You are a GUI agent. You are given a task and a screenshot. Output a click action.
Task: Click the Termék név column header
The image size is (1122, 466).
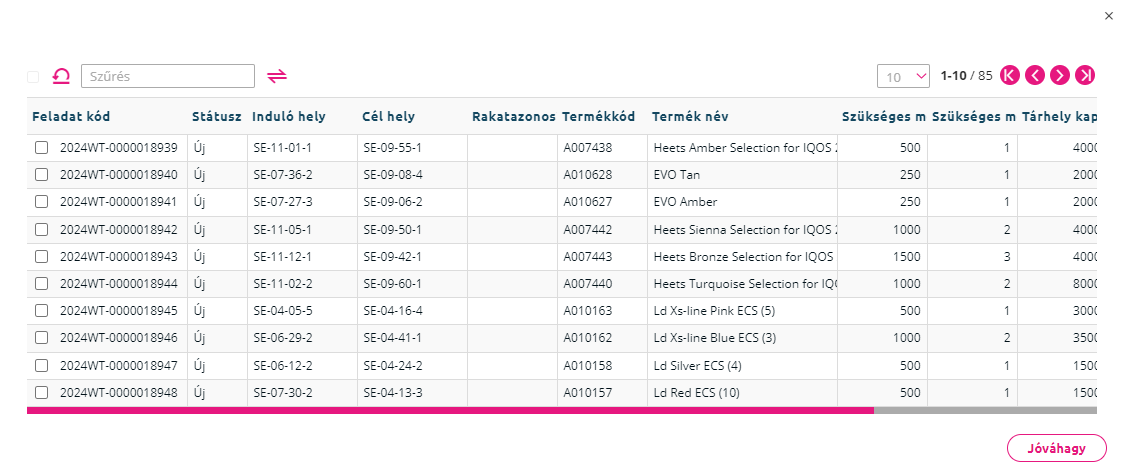(x=690, y=117)
